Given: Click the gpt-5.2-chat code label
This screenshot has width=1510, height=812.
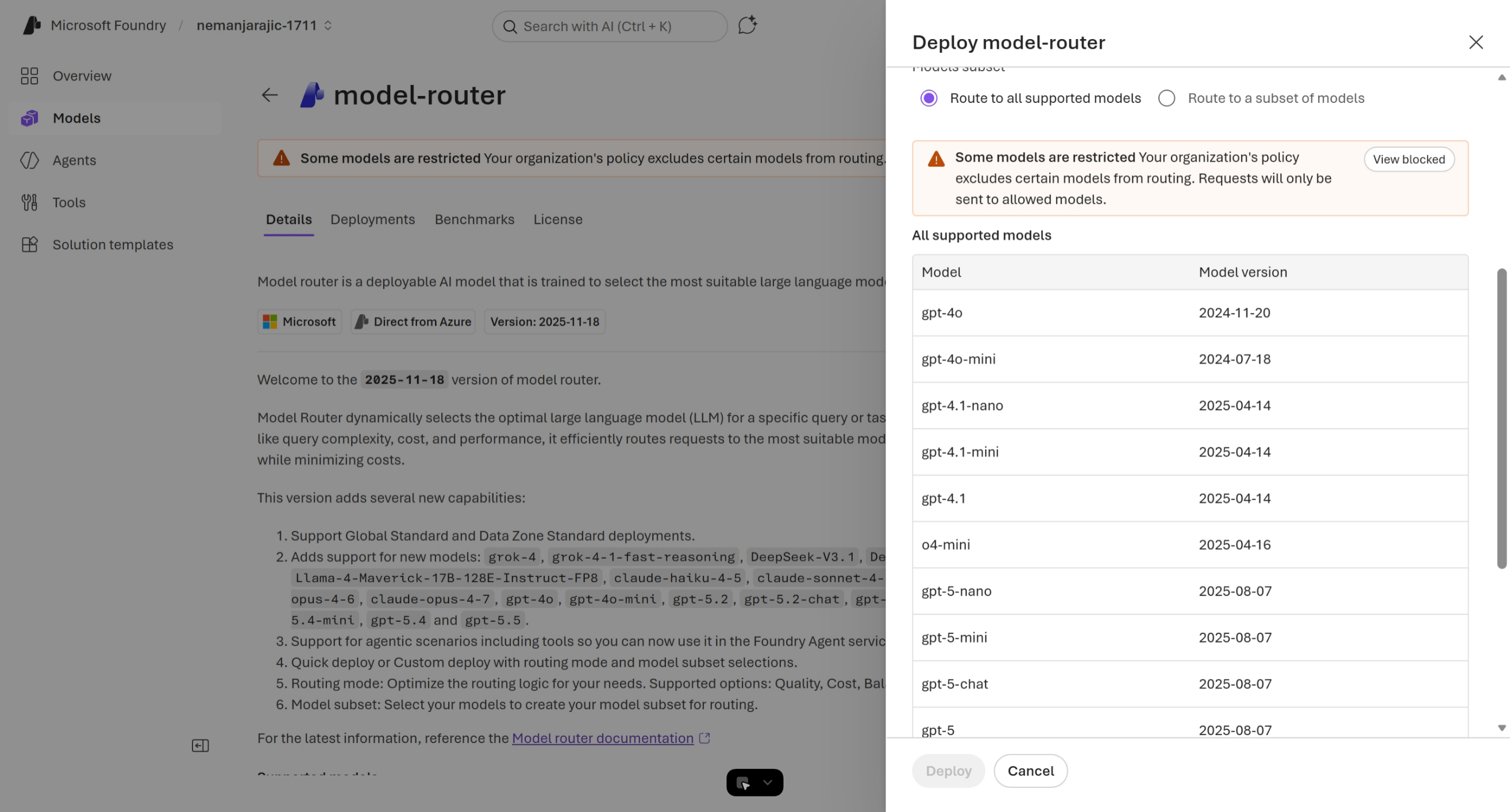Looking at the screenshot, I should [x=791, y=600].
